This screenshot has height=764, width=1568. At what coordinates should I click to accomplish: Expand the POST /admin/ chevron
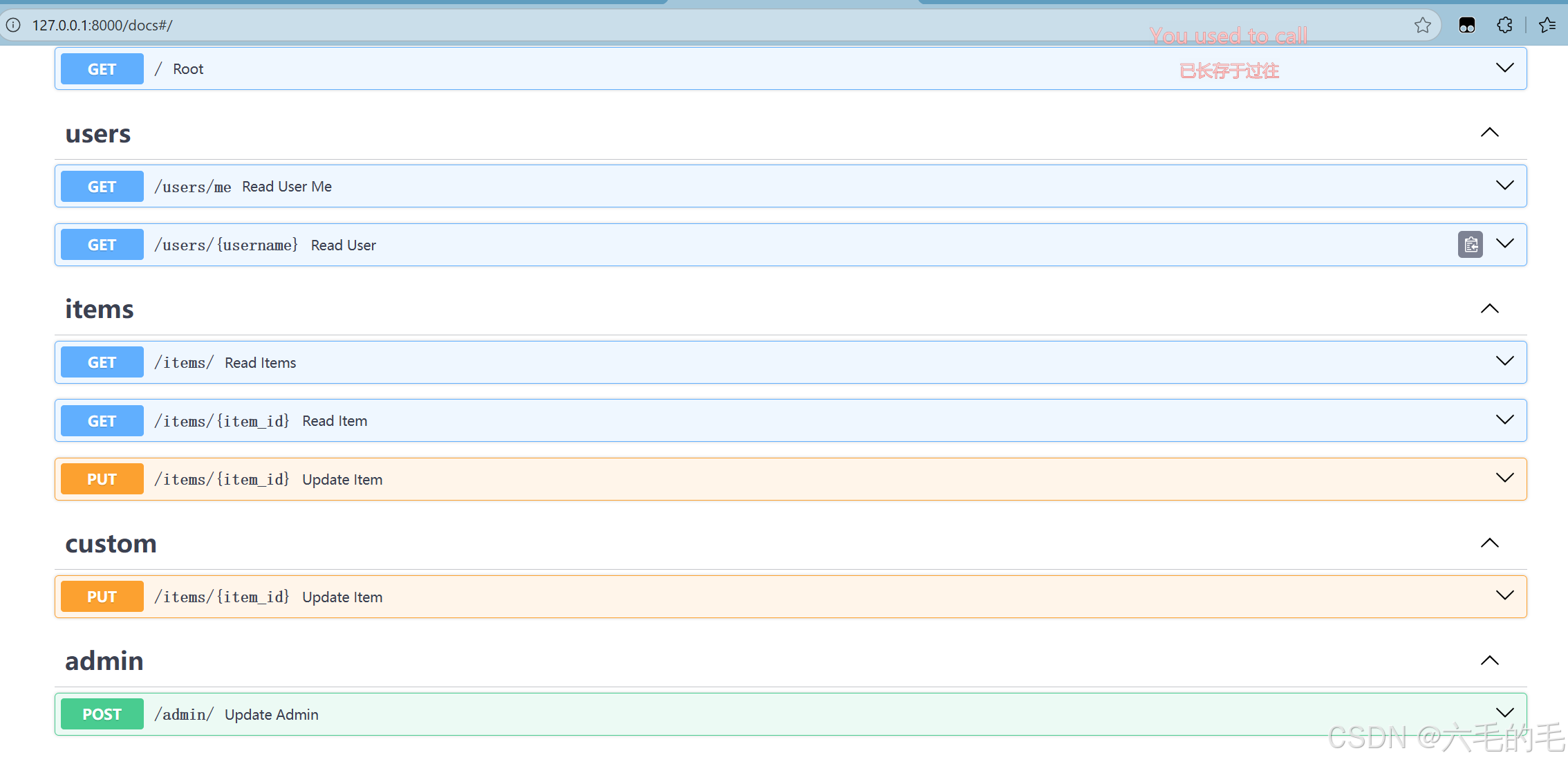click(1504, 713)
